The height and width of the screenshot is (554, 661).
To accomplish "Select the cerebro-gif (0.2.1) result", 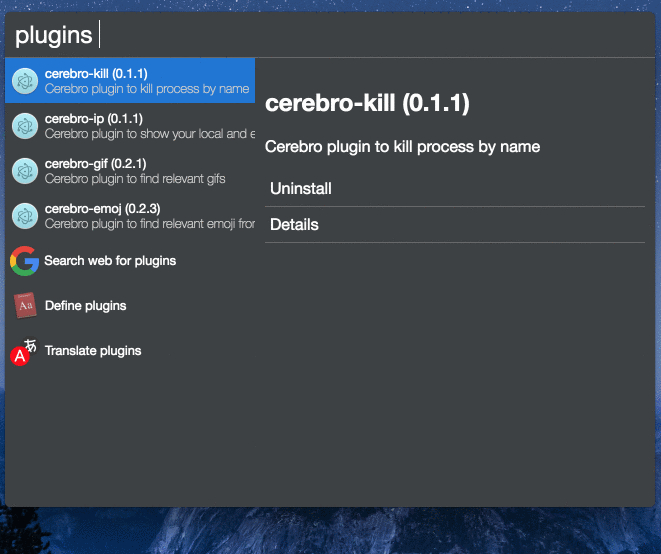I will pyautogui.click(x=130, y=171).
